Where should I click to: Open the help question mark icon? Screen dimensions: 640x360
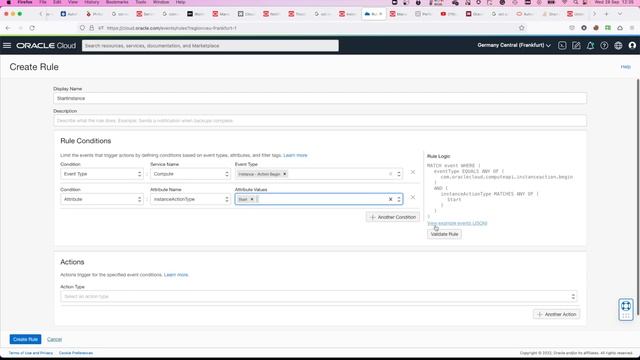[604, 46]
